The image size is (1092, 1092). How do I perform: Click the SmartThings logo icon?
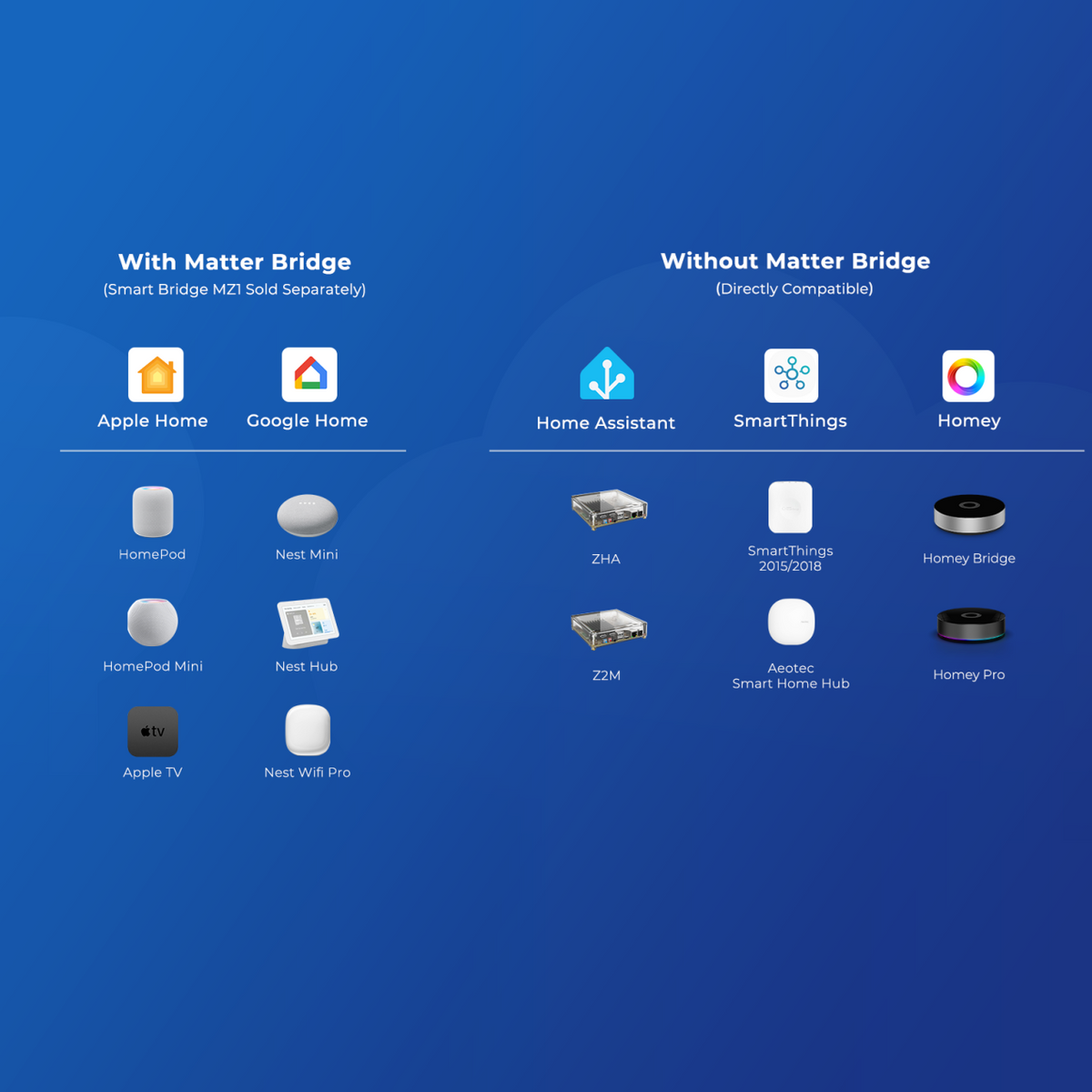(791, 375)
